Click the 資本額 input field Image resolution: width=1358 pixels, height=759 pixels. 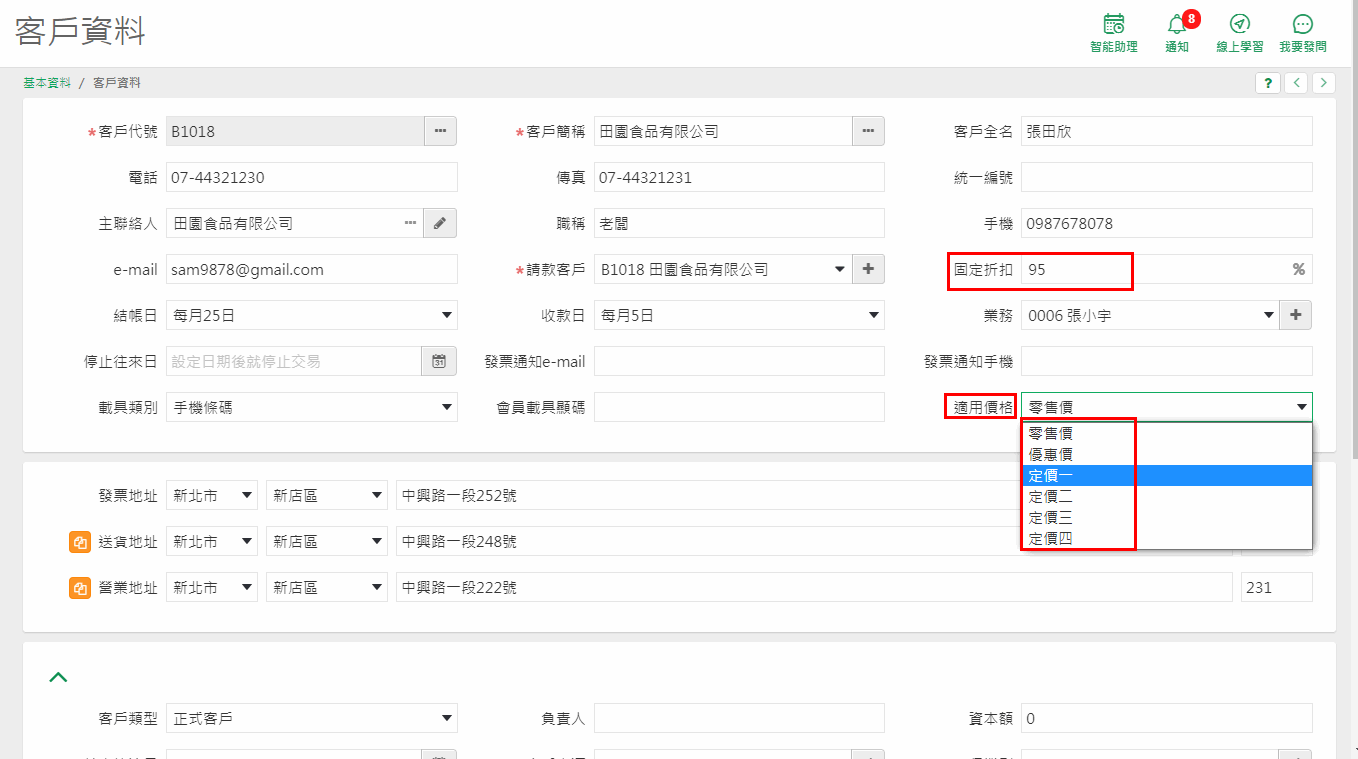point(1167,718)
